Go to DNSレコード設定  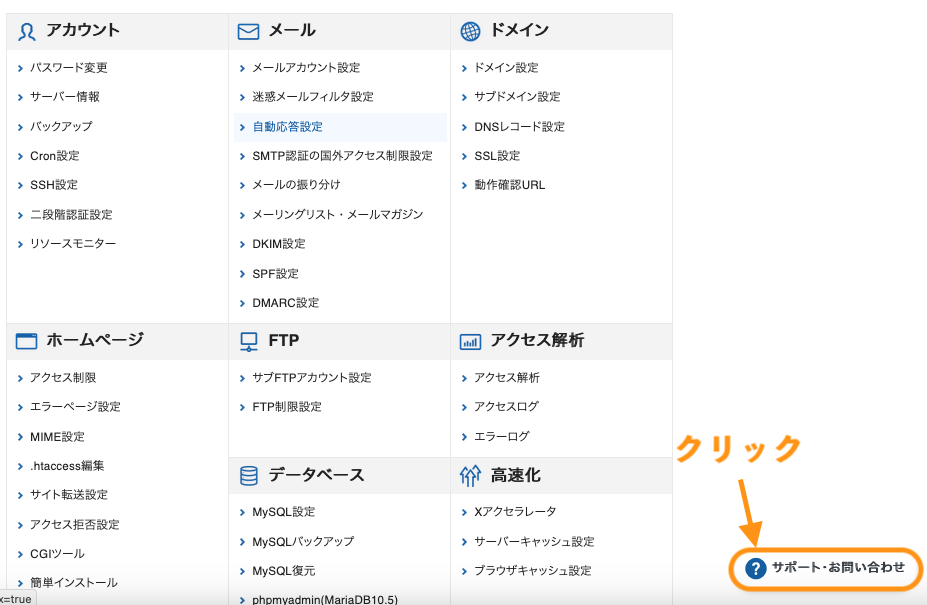[x=519, y=127]
